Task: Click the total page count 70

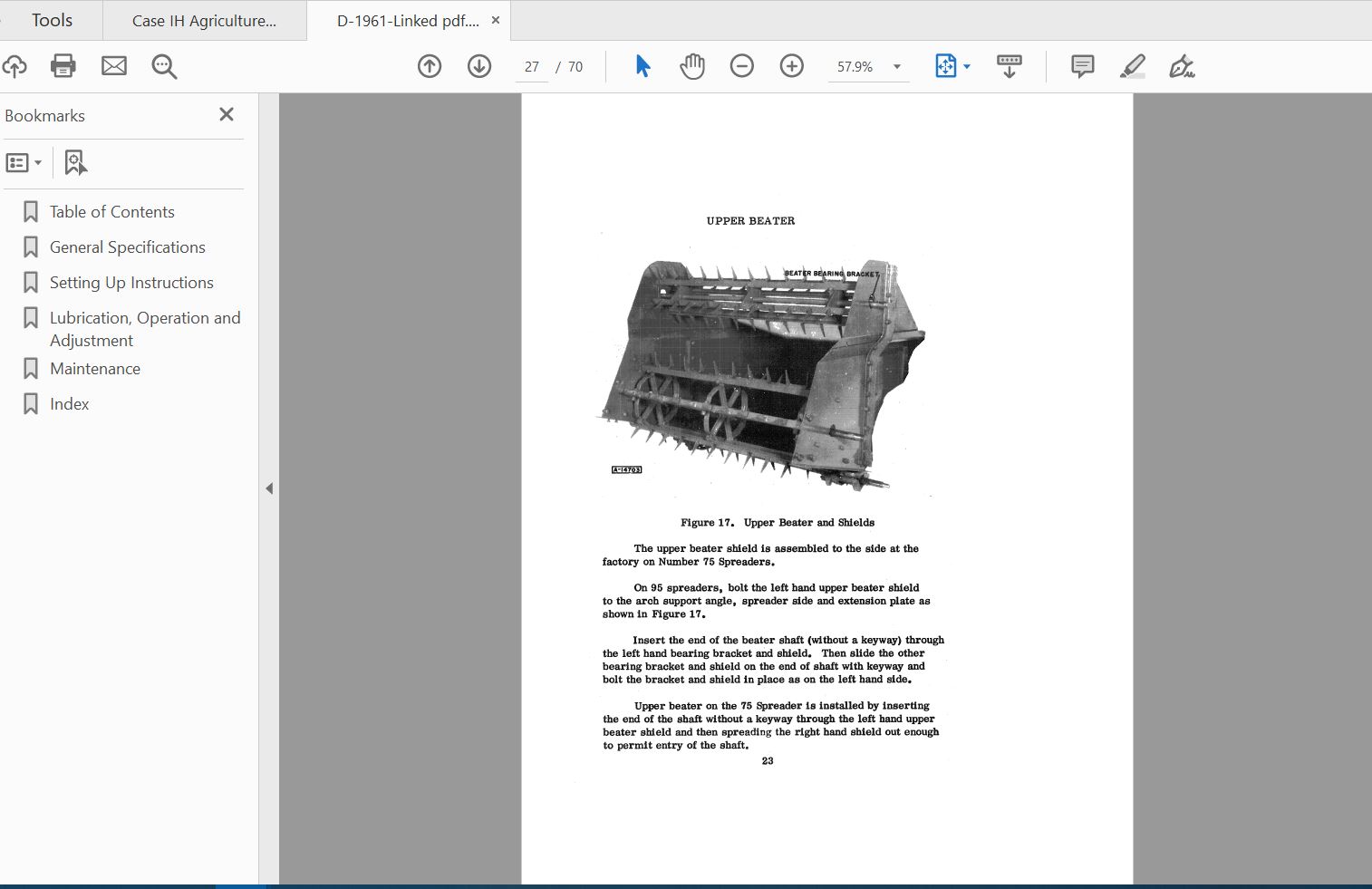Action: coord(575,67)
